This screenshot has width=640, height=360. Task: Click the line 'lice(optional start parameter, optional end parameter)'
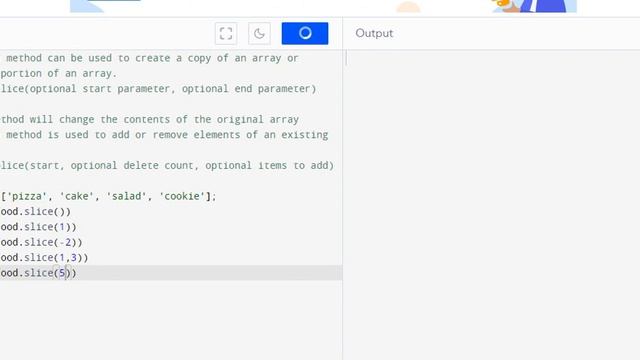click(x=158, y=89)
